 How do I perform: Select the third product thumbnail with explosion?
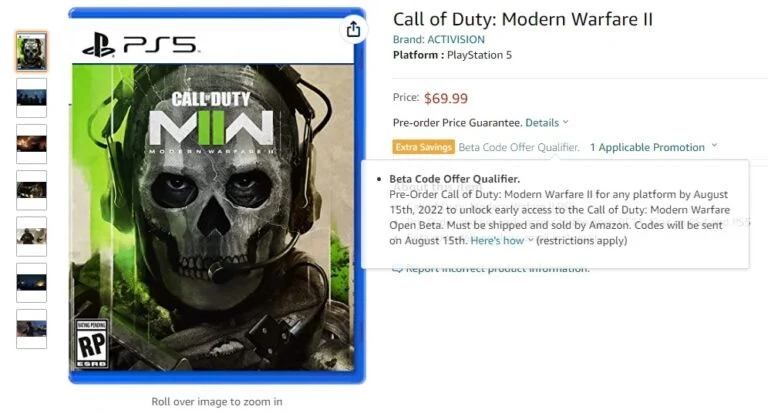[31, 144]
